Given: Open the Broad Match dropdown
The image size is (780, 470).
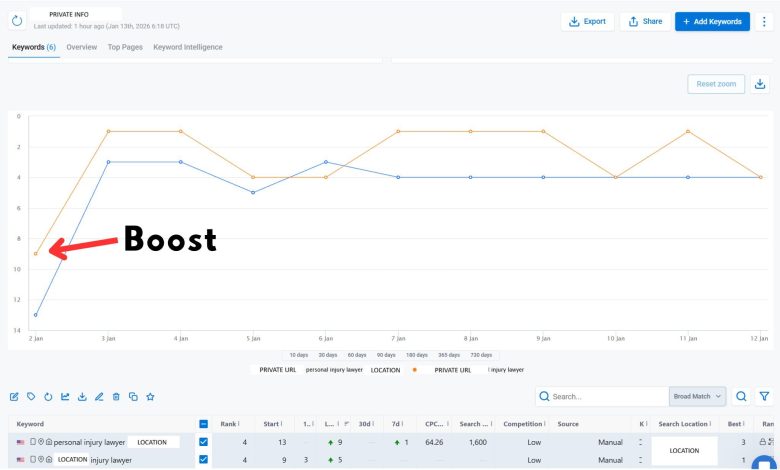Looking at the screenshot, I should (698, 397).
